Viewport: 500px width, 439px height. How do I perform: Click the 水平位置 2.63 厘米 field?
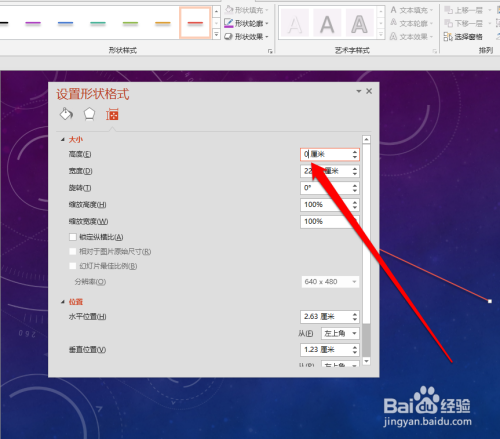[330, 316]
